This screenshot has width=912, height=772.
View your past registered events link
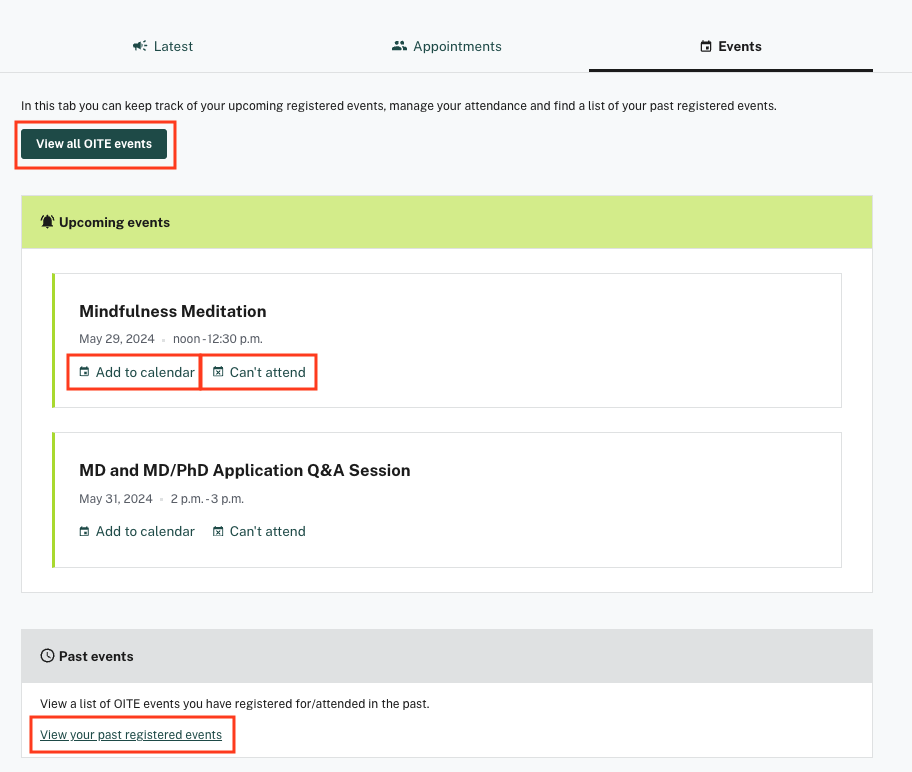click(131, 735)
